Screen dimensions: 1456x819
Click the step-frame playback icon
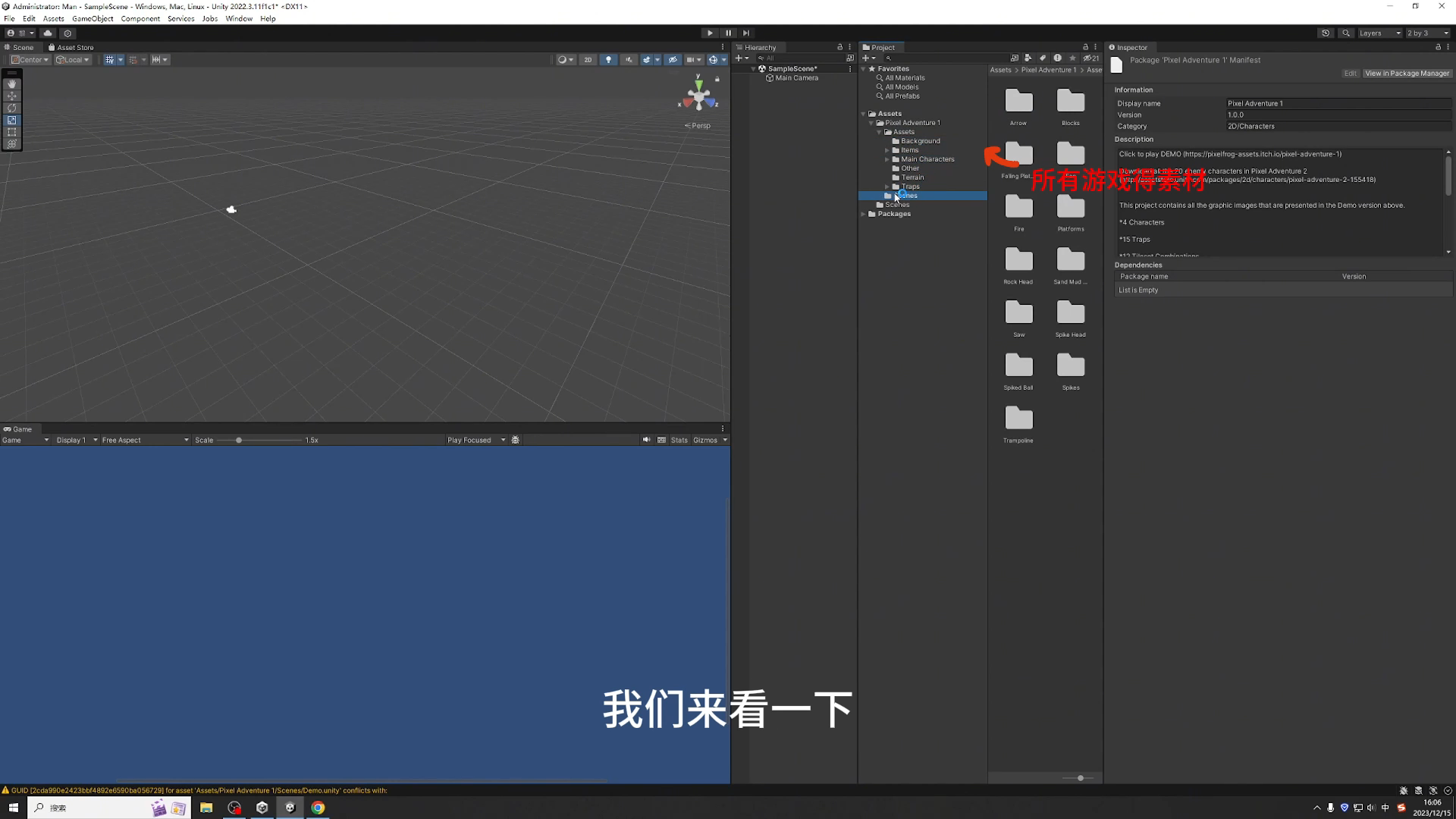click(746, 33)
